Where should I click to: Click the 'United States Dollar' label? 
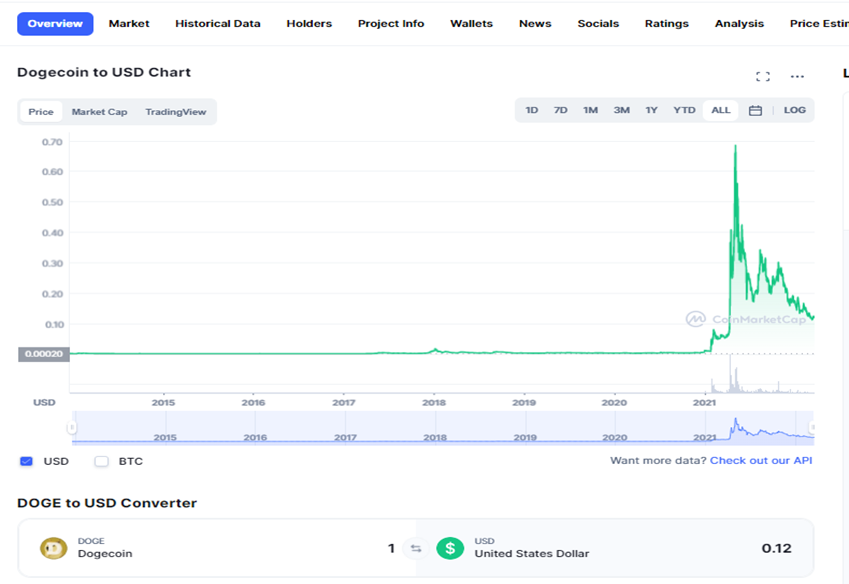(x=532, y=554)
